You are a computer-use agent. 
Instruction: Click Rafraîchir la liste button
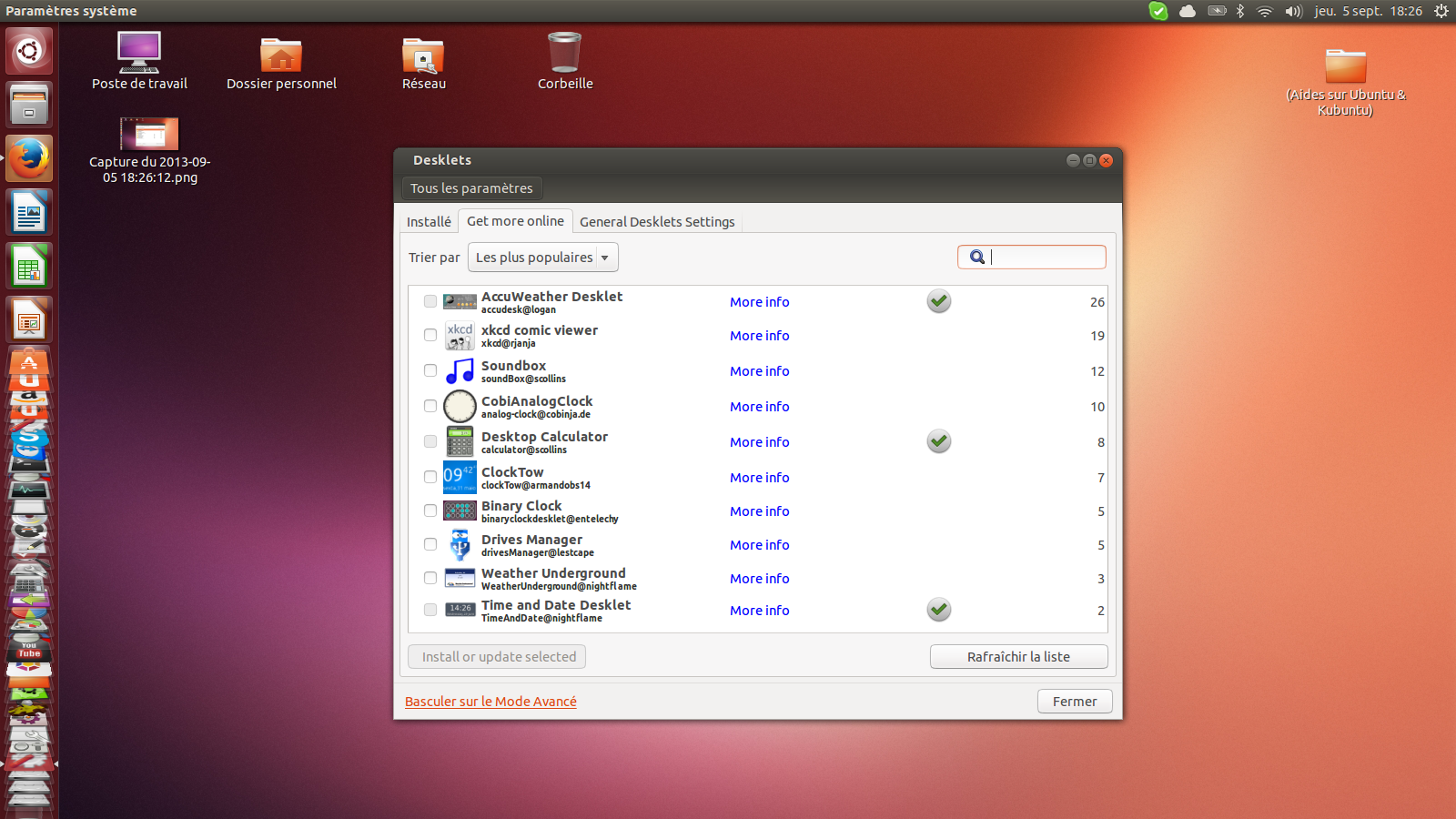click(x=1018, y=656)
